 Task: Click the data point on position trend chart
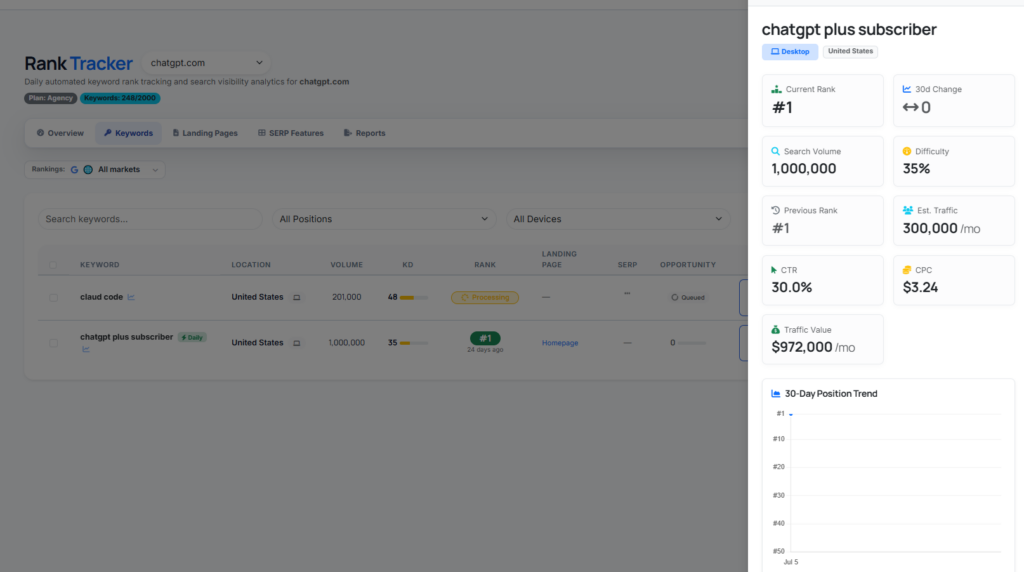point(791,415)
